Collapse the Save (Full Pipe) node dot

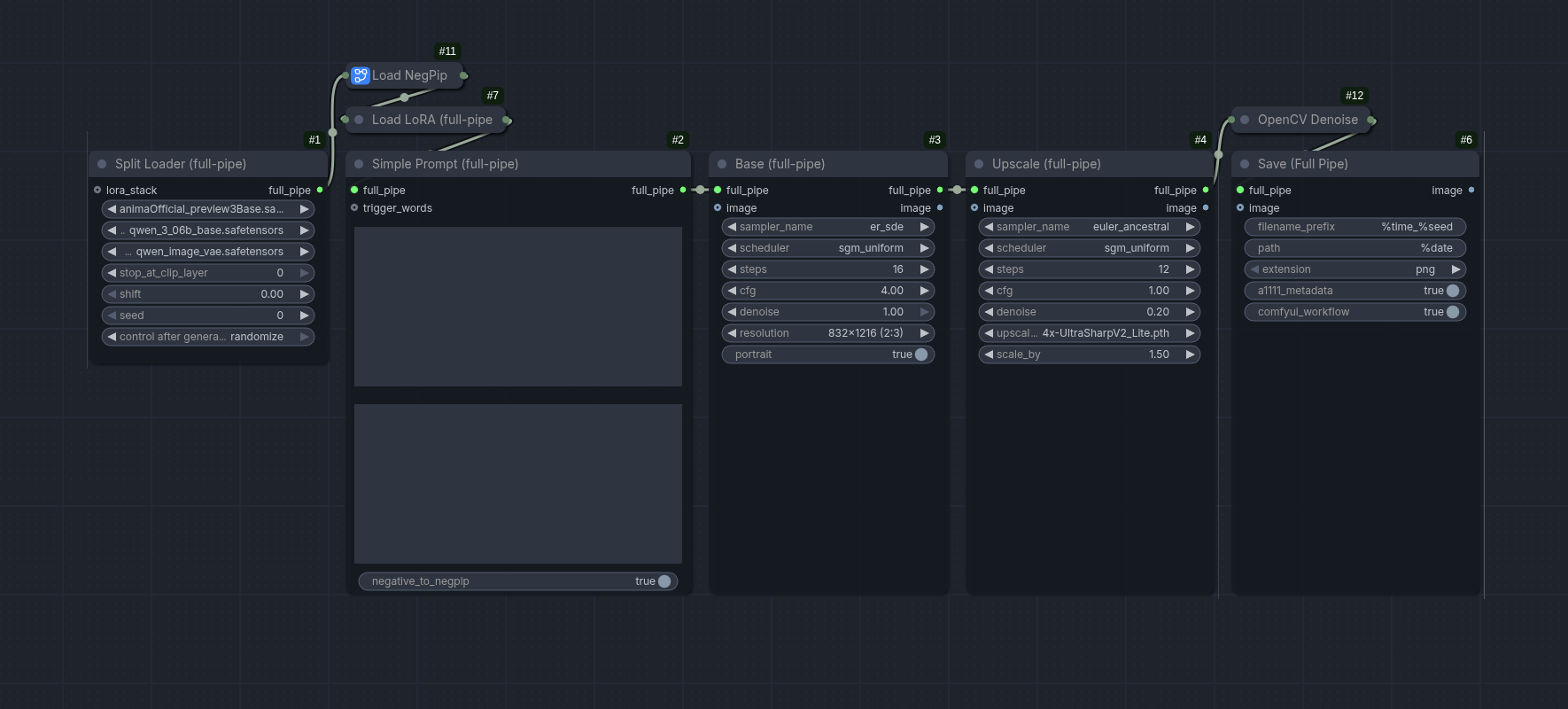pyautogui.click(x=1245, y=164)
